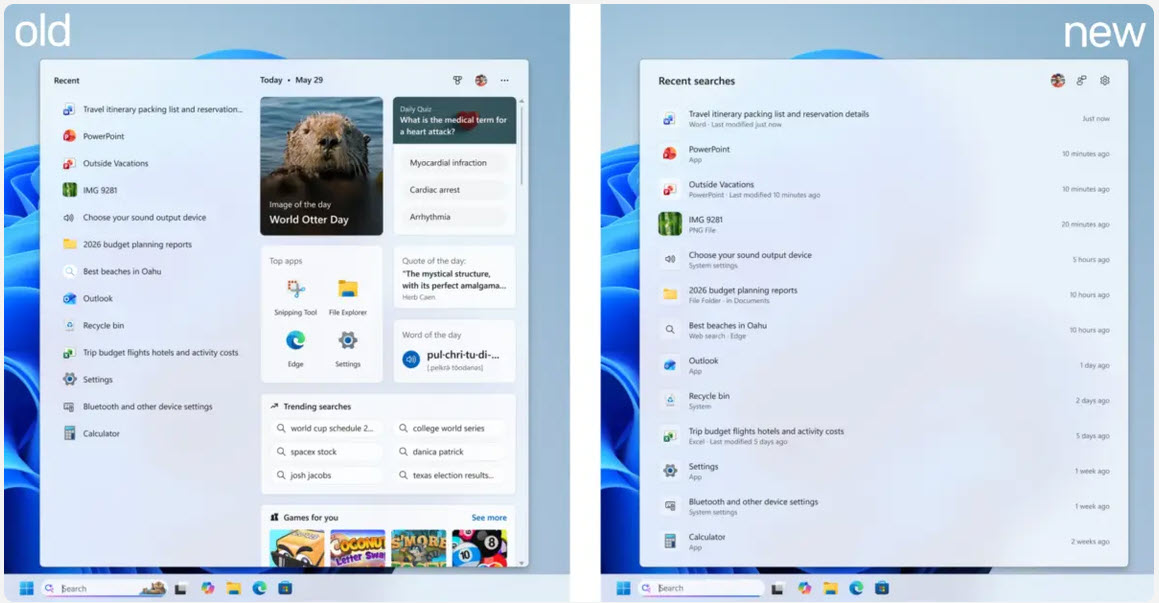Click the Outlook icon in old Recent list

pyautogui.click(x=69, y=299)
